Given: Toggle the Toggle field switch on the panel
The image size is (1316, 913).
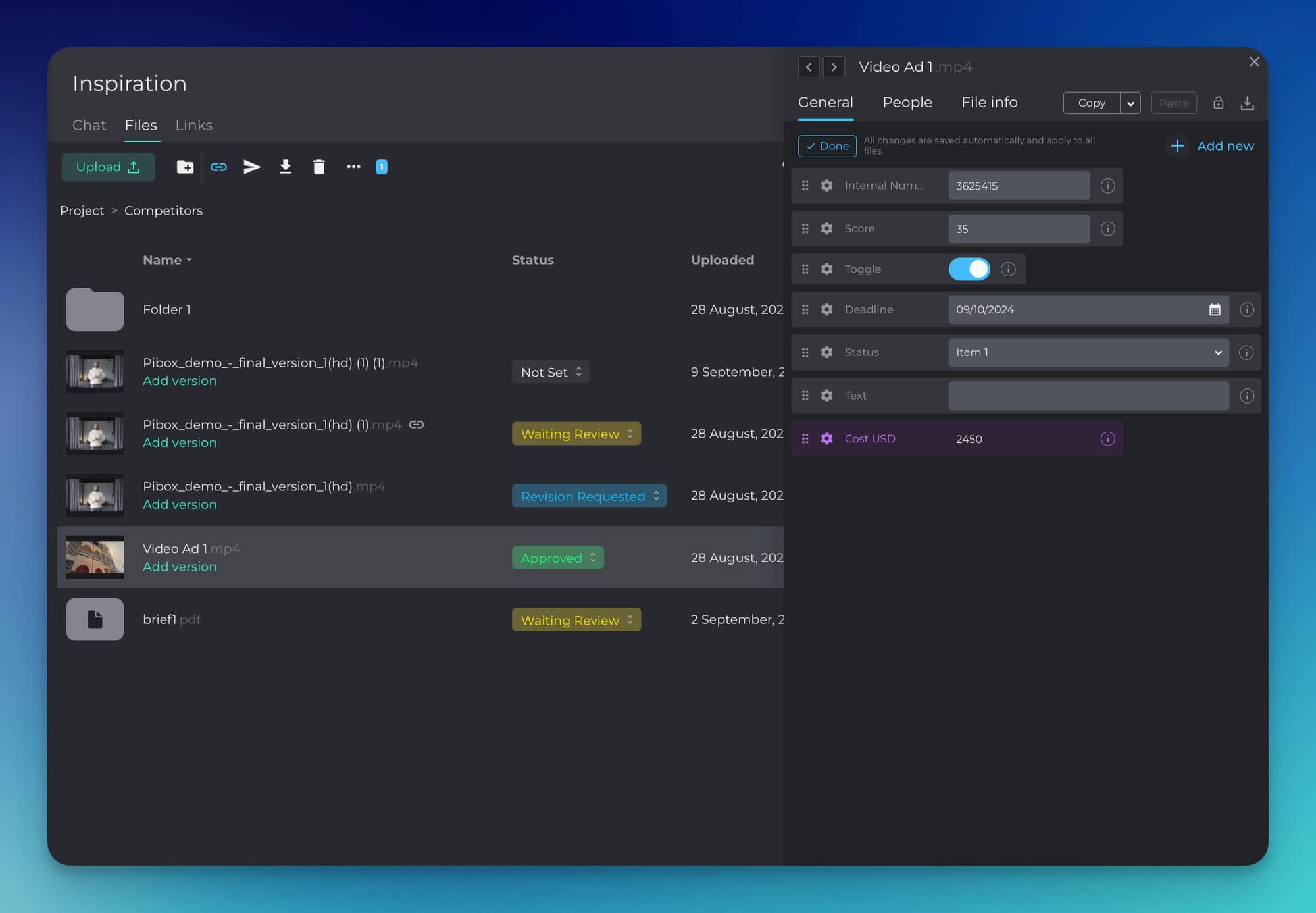Looking at the screenshot, I should (969, 269).
